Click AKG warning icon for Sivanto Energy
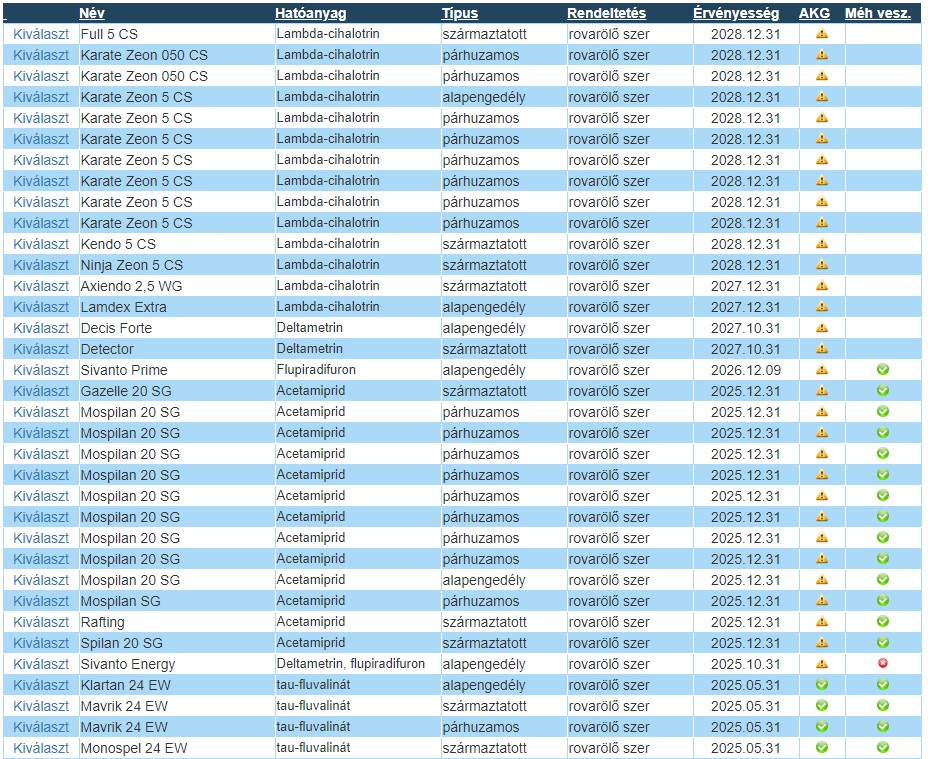Image resolution: width=928 pixels, height=759 pixels. click(x=821, y=664)
